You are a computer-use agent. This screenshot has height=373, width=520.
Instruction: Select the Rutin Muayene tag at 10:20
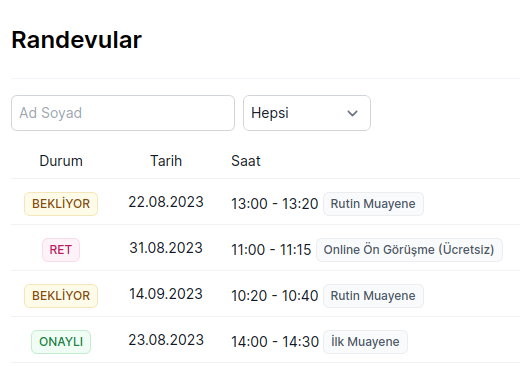coord(373,296)
